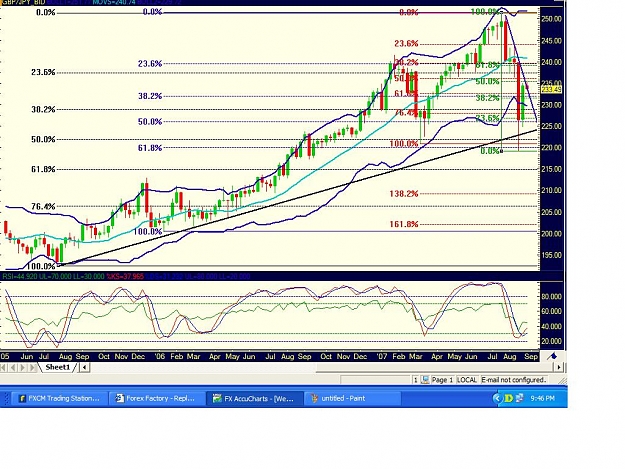Screen dimensions: 625x469
Task: Click the LOCAL status bar indicator
Action: (467, 380)
